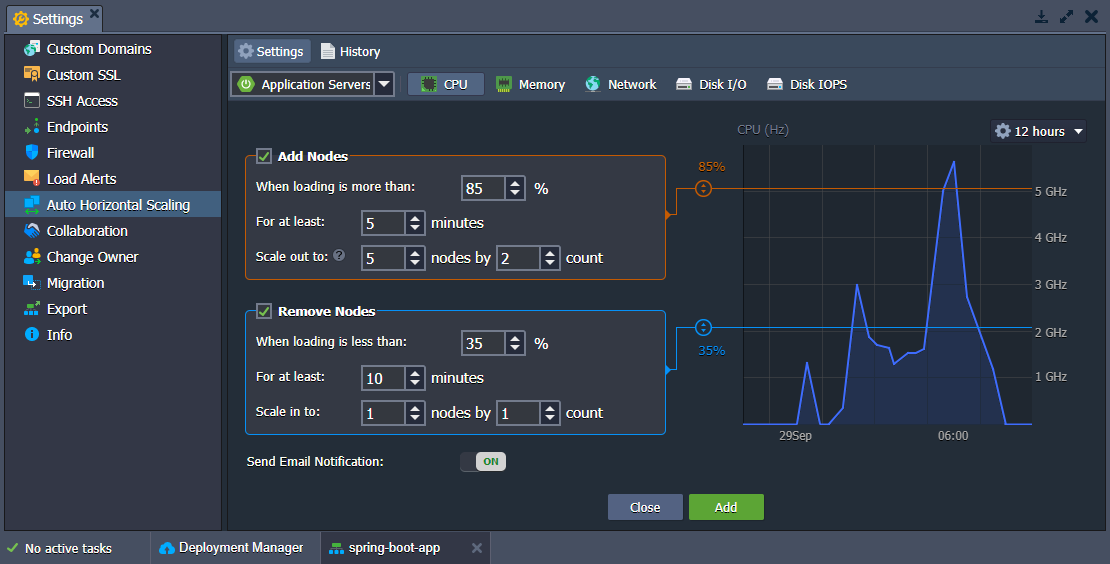This screenshot has height=564, width=1110.
Task: Uncheck the Add Nodes checkbox
Action: (x=263, y=156)
